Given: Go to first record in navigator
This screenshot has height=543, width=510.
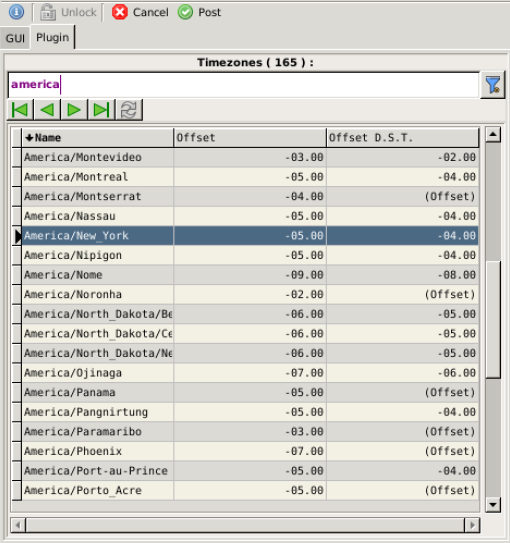Looking at the screenshot, I should click(20, 110).
